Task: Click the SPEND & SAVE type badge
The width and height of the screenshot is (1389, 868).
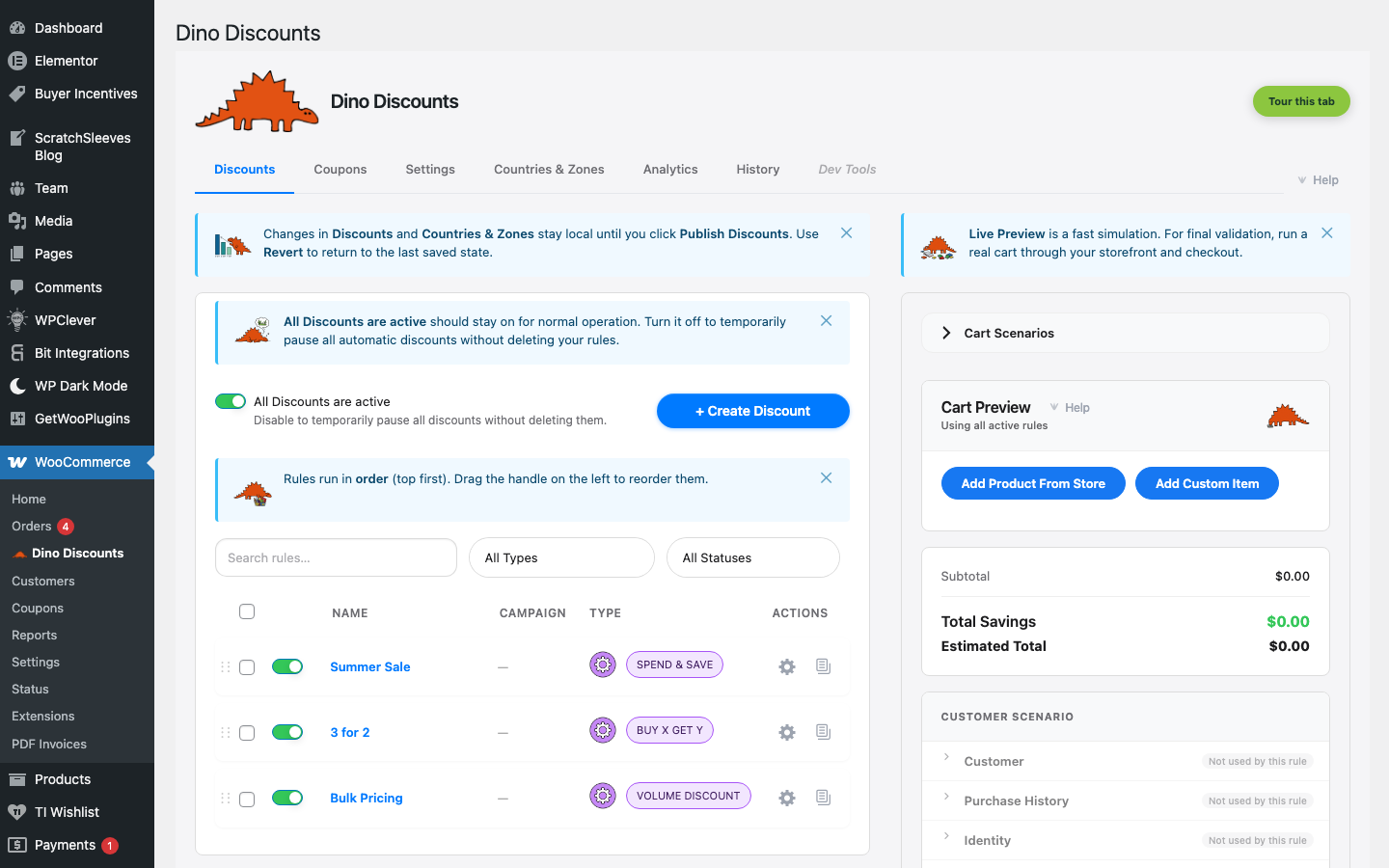Action: coord(675,665)
